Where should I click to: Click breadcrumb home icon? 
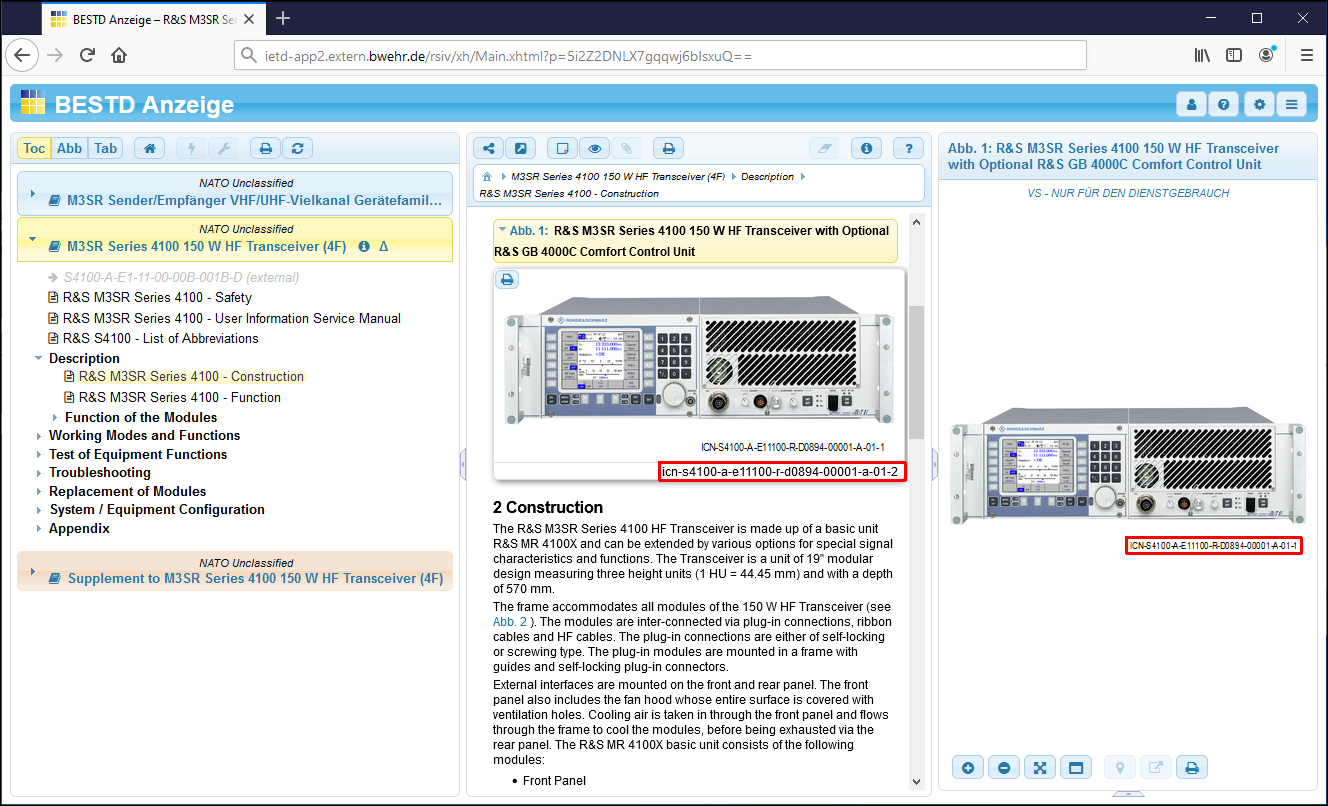pos(487,176)
